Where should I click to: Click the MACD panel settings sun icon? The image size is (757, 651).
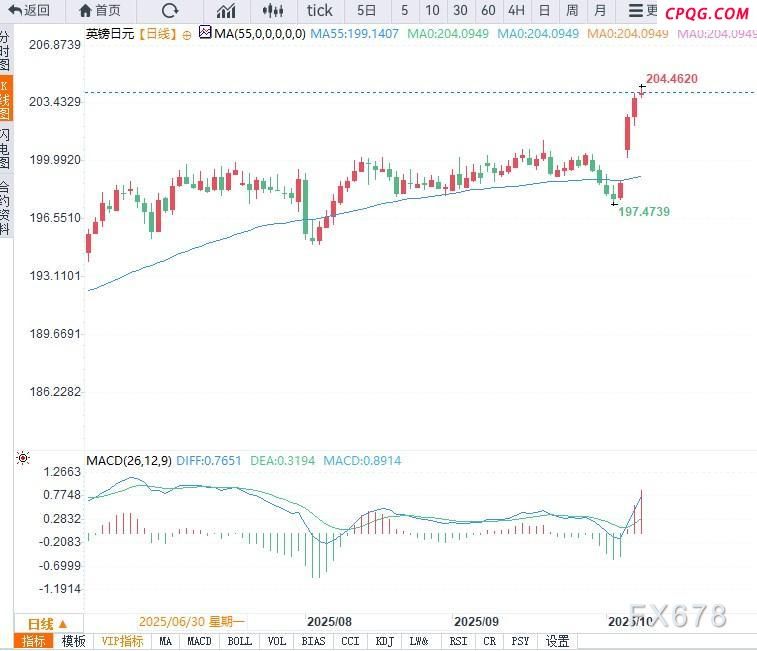(x=23, y=459)
